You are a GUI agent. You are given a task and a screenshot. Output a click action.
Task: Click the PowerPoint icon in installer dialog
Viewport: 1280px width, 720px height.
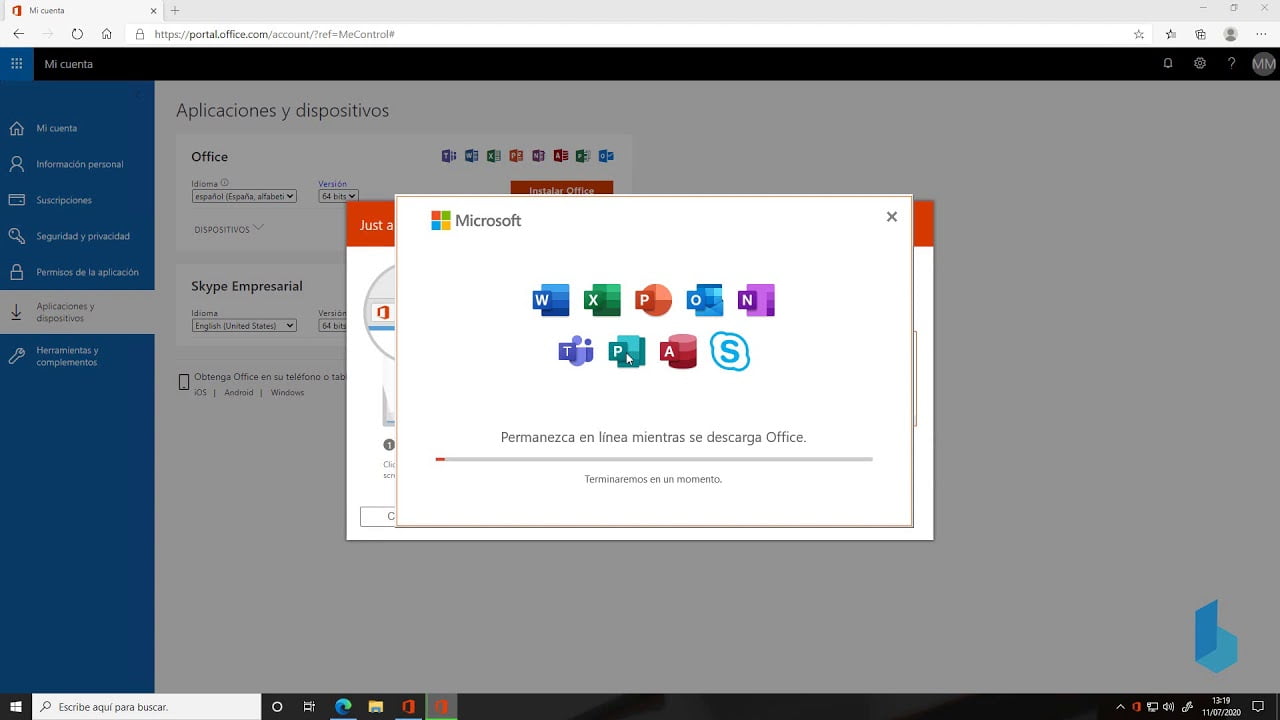tap(653, 300)
